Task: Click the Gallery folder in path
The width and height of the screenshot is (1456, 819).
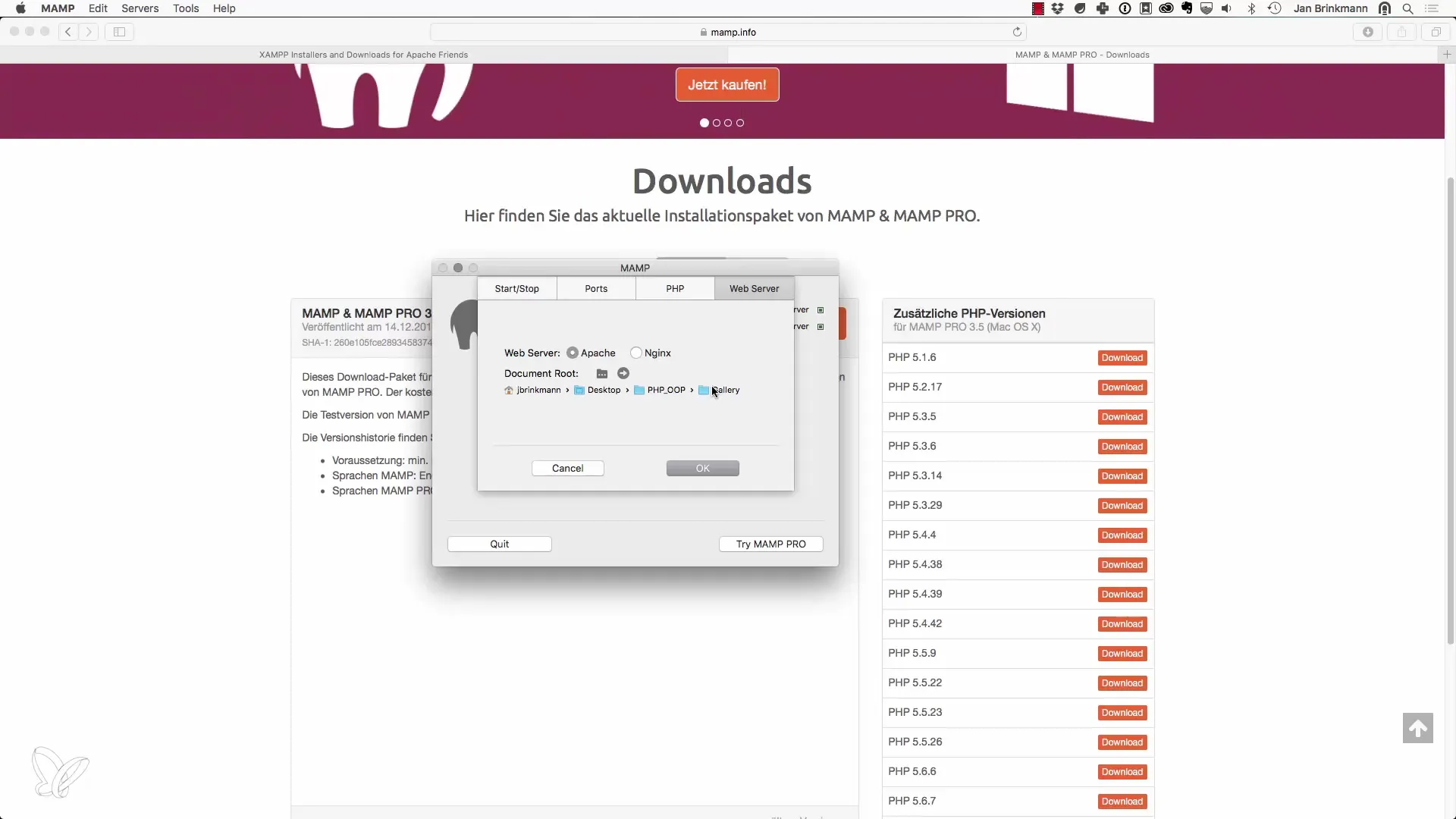Action: [x=719, y=391]
